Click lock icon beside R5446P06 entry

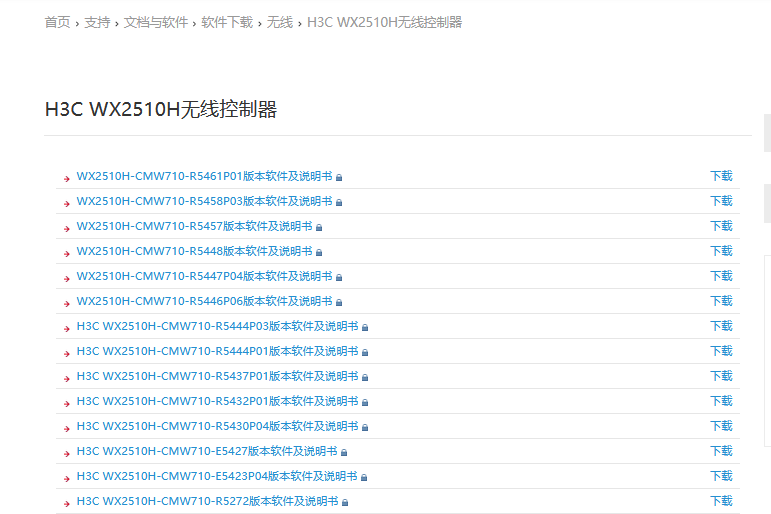coord(339,302)
